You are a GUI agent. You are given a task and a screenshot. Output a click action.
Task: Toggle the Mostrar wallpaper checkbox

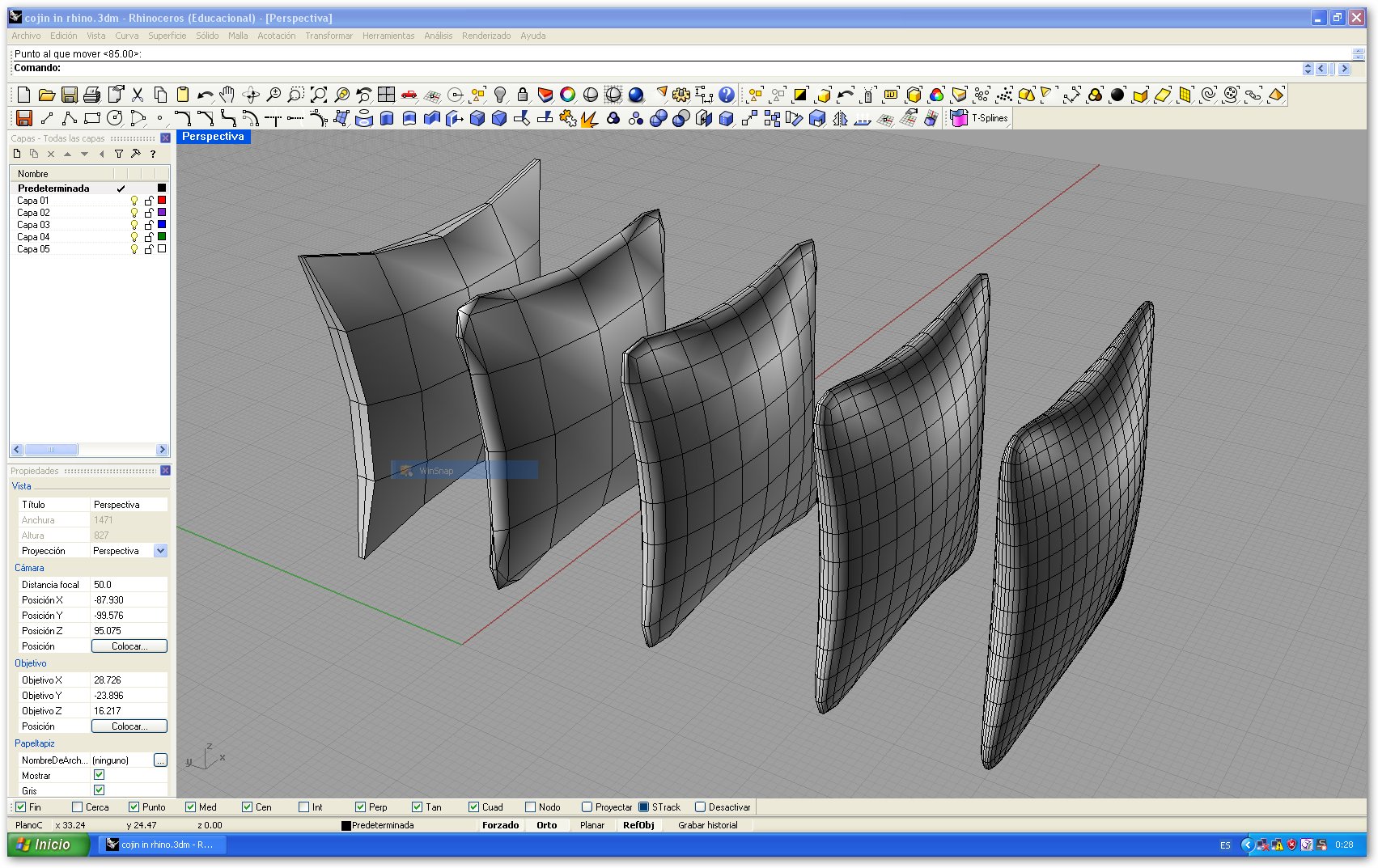tap(100, 775)
